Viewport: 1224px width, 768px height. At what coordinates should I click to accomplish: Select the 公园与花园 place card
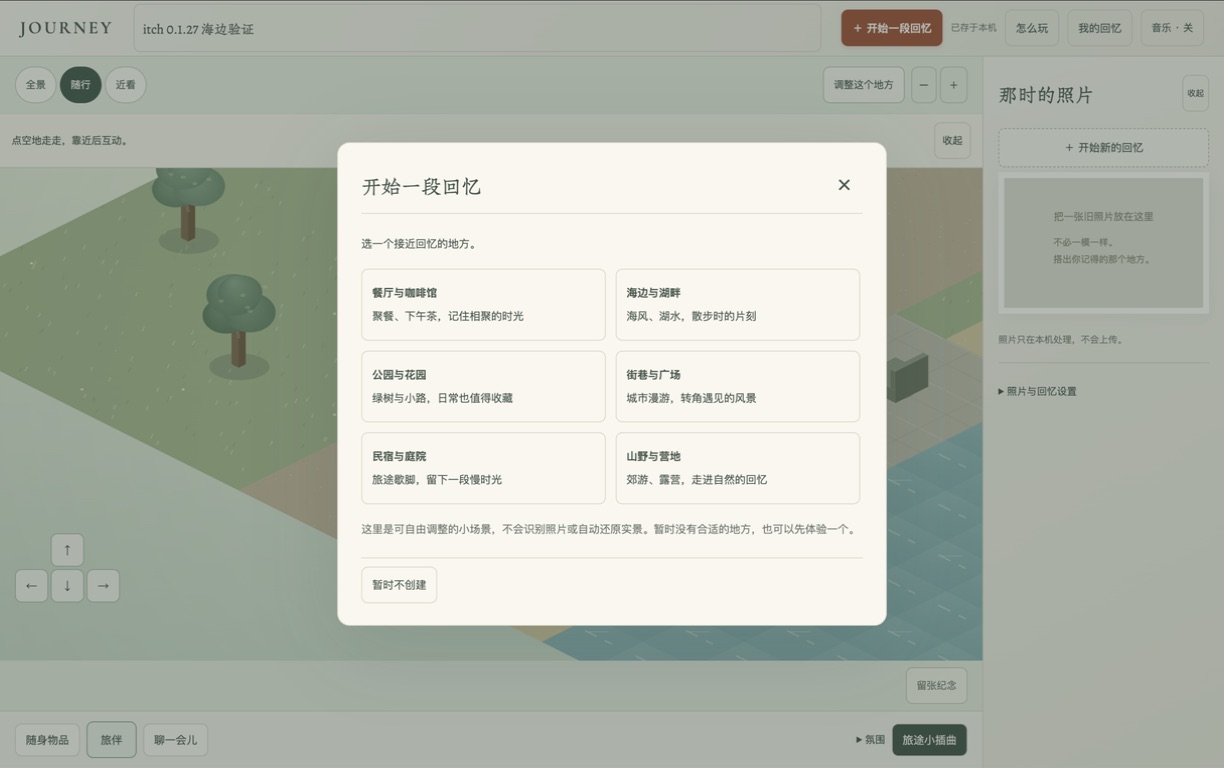483,386
